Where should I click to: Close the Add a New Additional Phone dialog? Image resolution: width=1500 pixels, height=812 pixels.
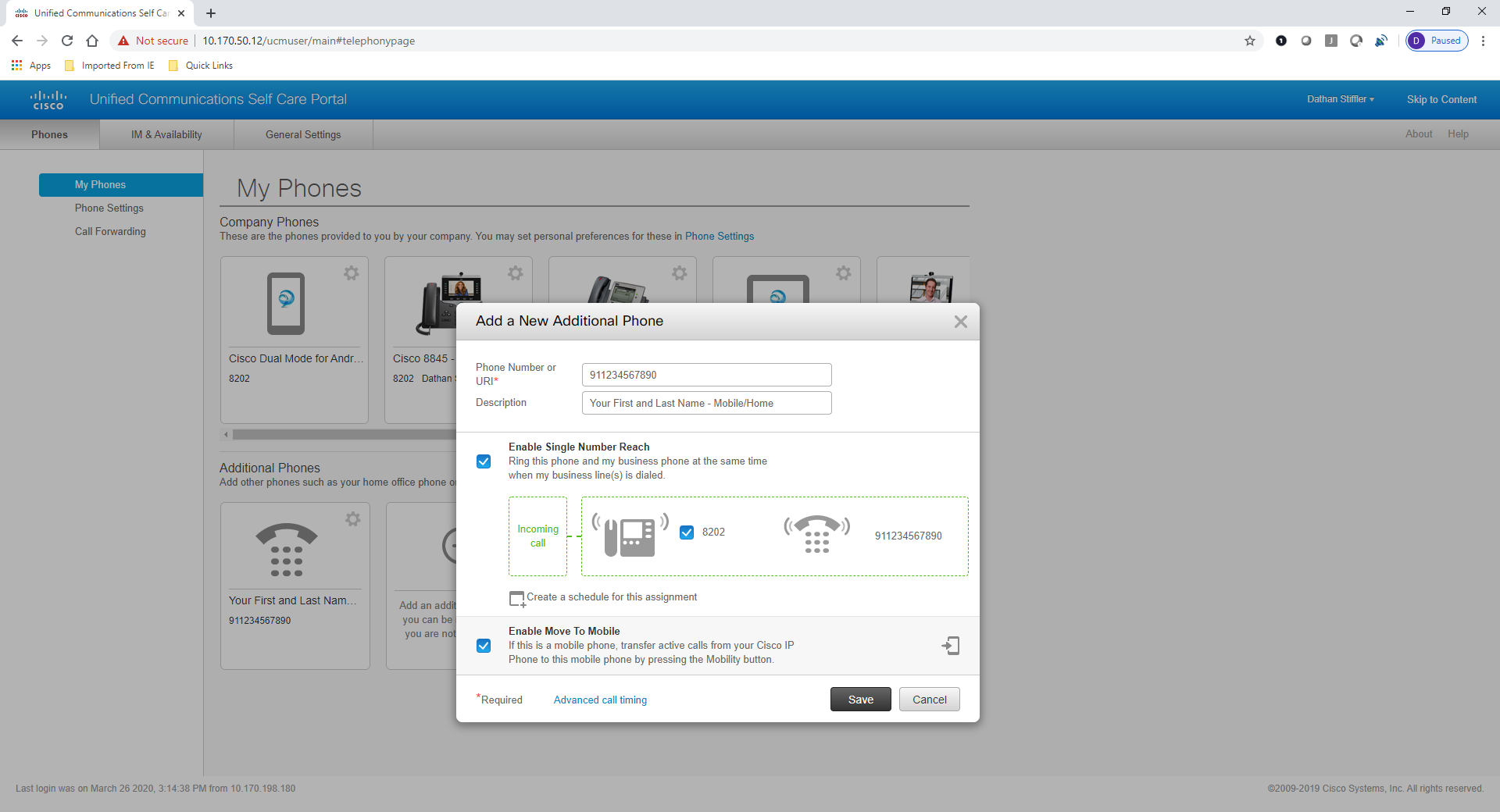pyautogui.click(x=961, y=322)
